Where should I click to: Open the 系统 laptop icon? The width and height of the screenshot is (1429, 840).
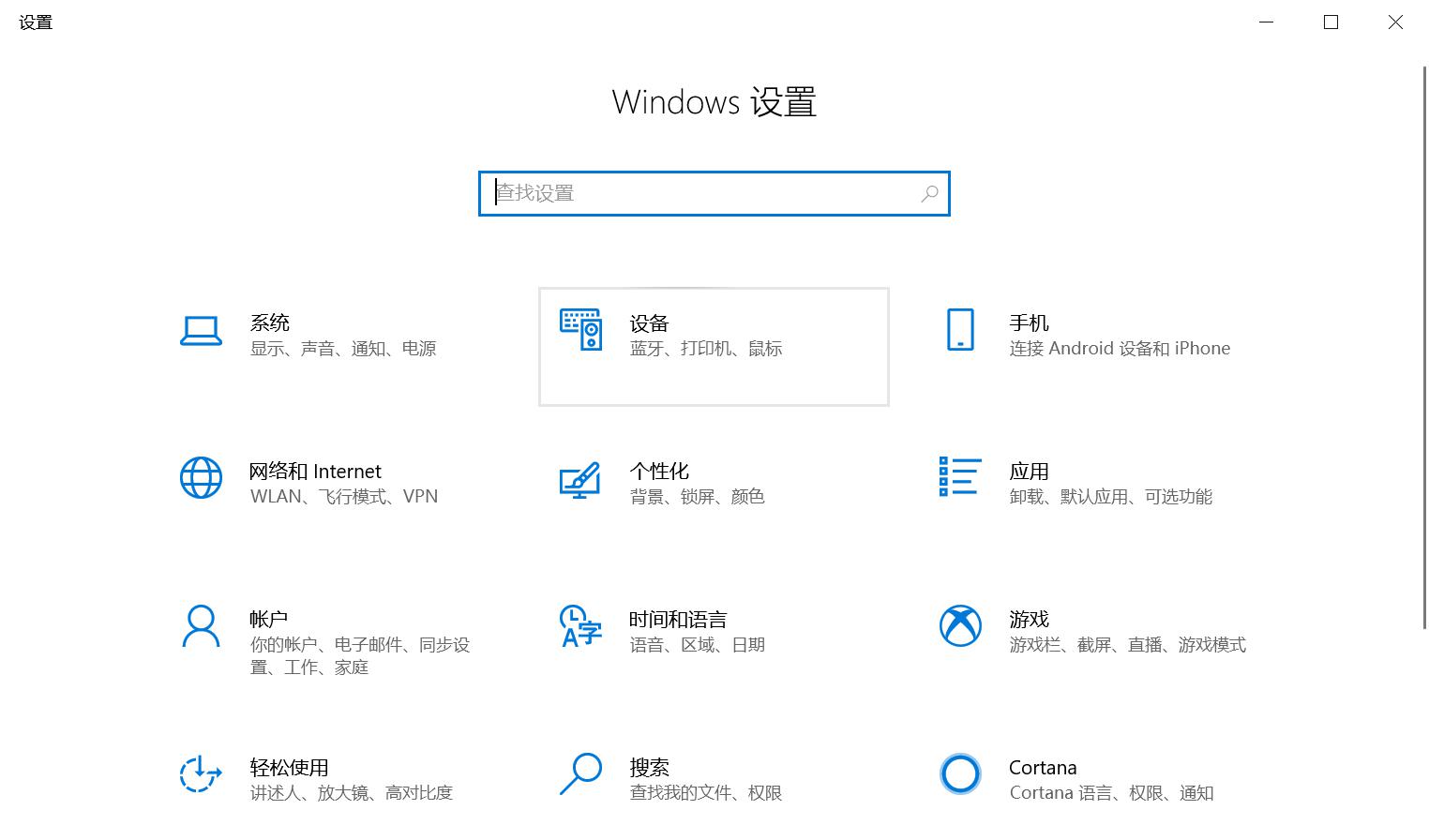[201, 330]
